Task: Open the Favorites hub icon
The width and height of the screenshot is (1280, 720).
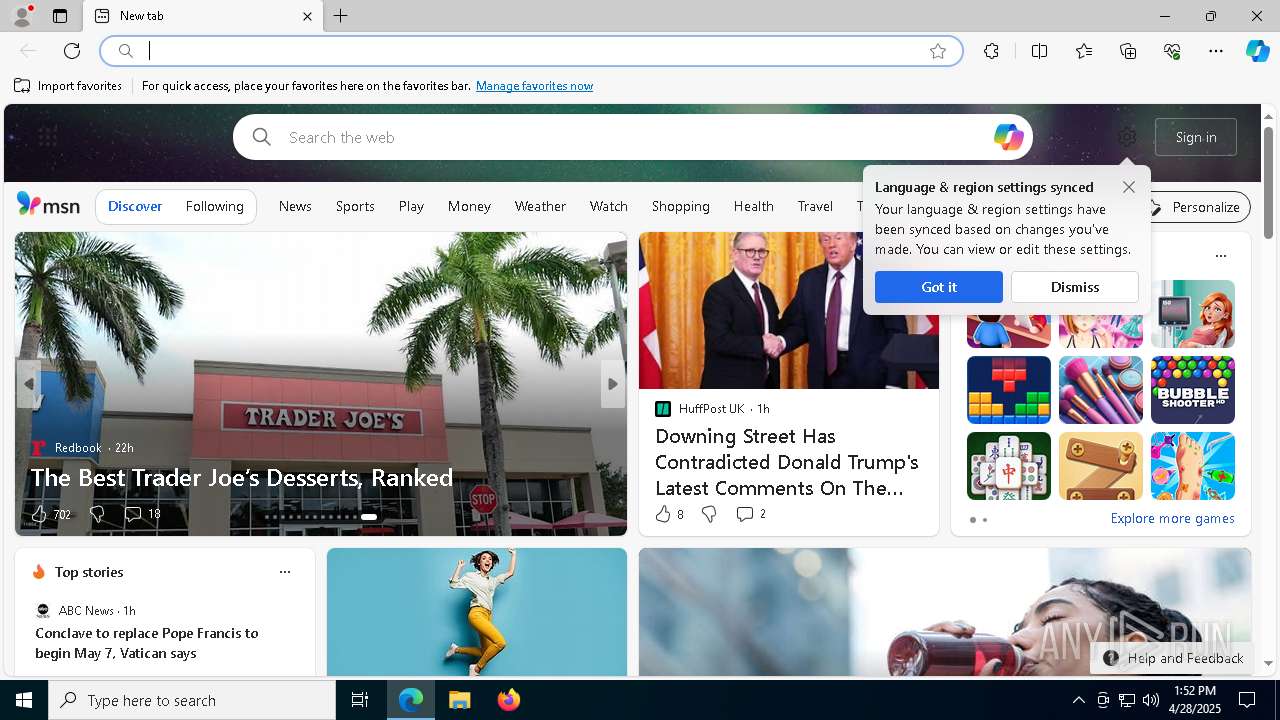Action: coord(1084,51)
